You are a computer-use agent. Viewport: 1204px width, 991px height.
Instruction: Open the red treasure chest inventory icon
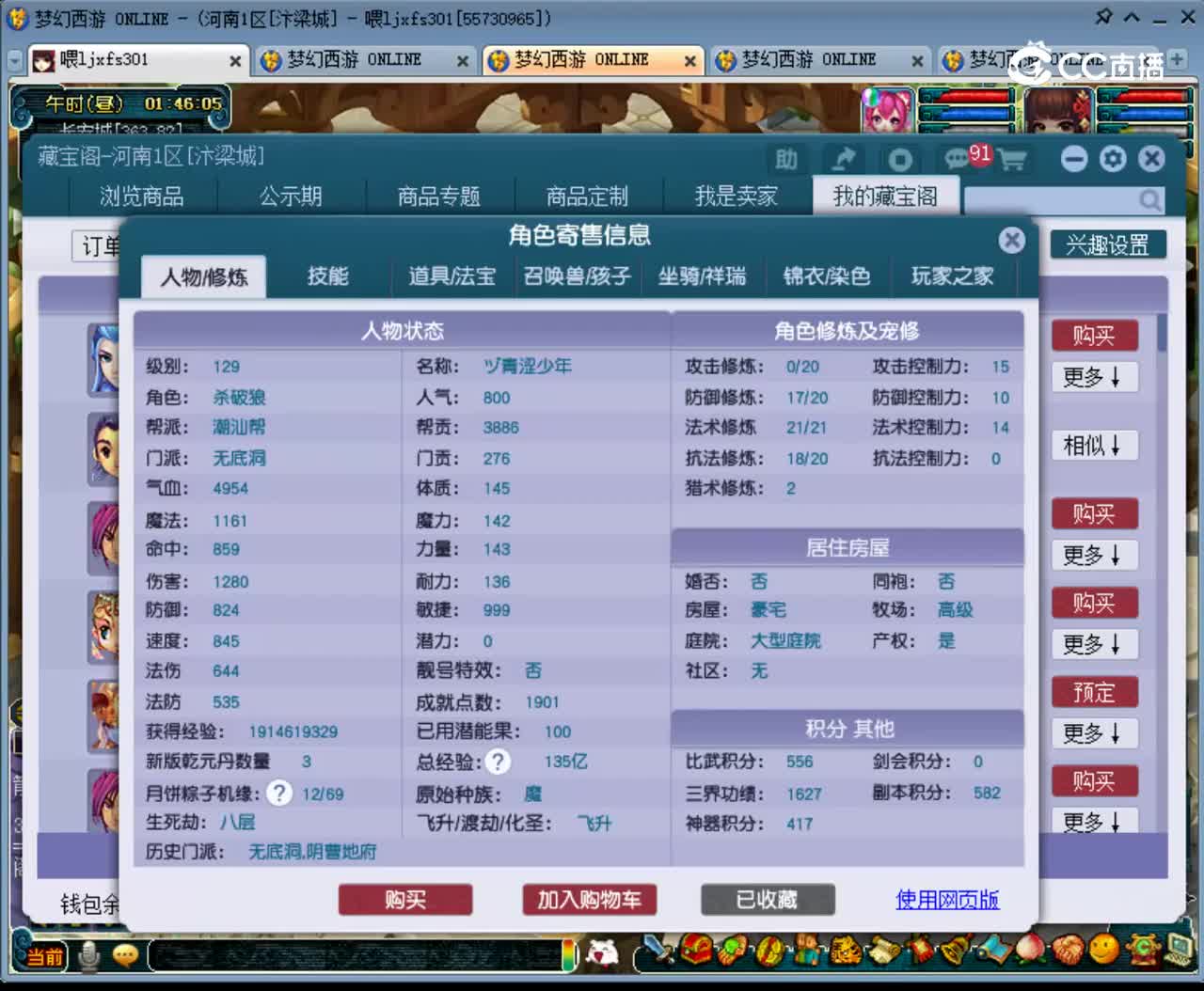click(x=697, y=951)
